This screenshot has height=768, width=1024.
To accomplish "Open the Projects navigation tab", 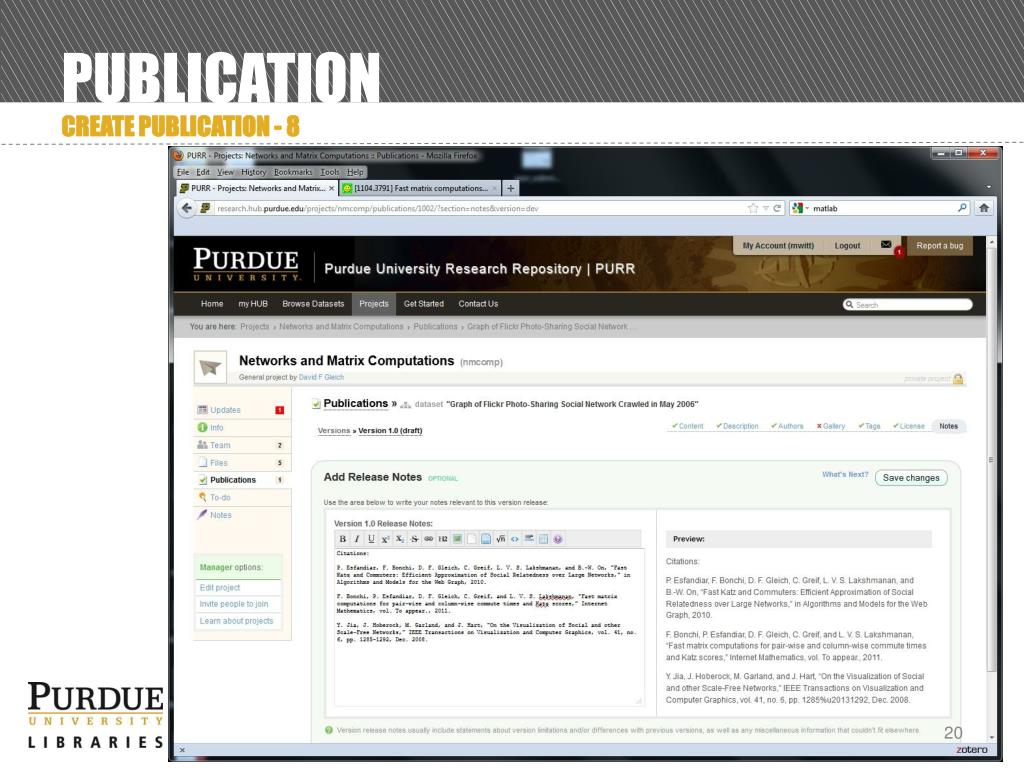I will (x=374, y=304).
